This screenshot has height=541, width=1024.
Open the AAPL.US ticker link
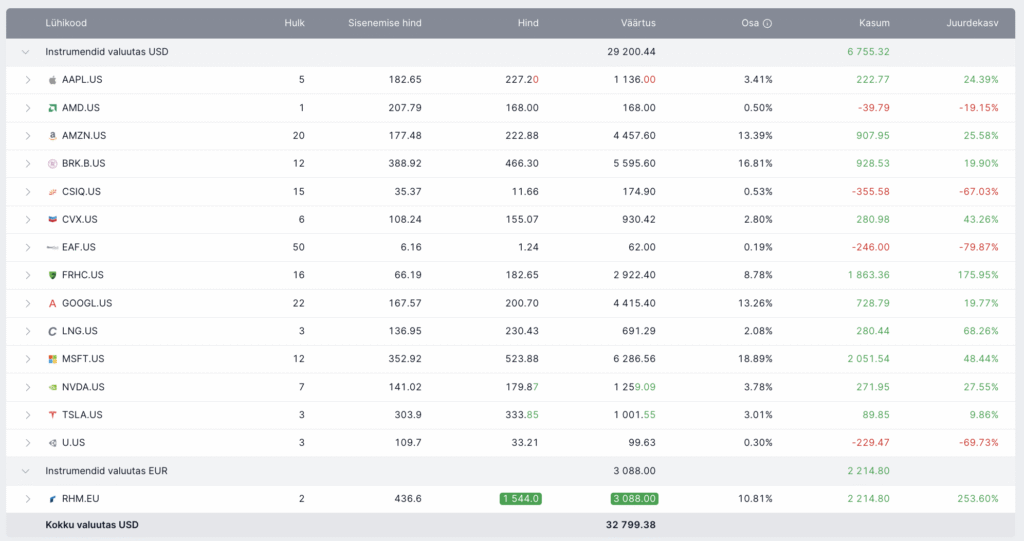pyautogui.click(x=82, y=80)
